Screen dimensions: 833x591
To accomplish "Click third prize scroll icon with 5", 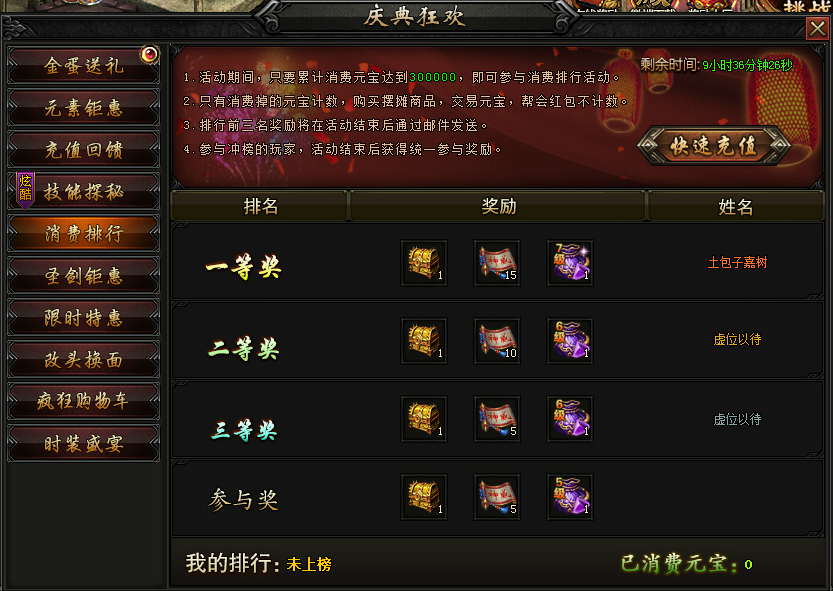I will (x=497, y=419).
